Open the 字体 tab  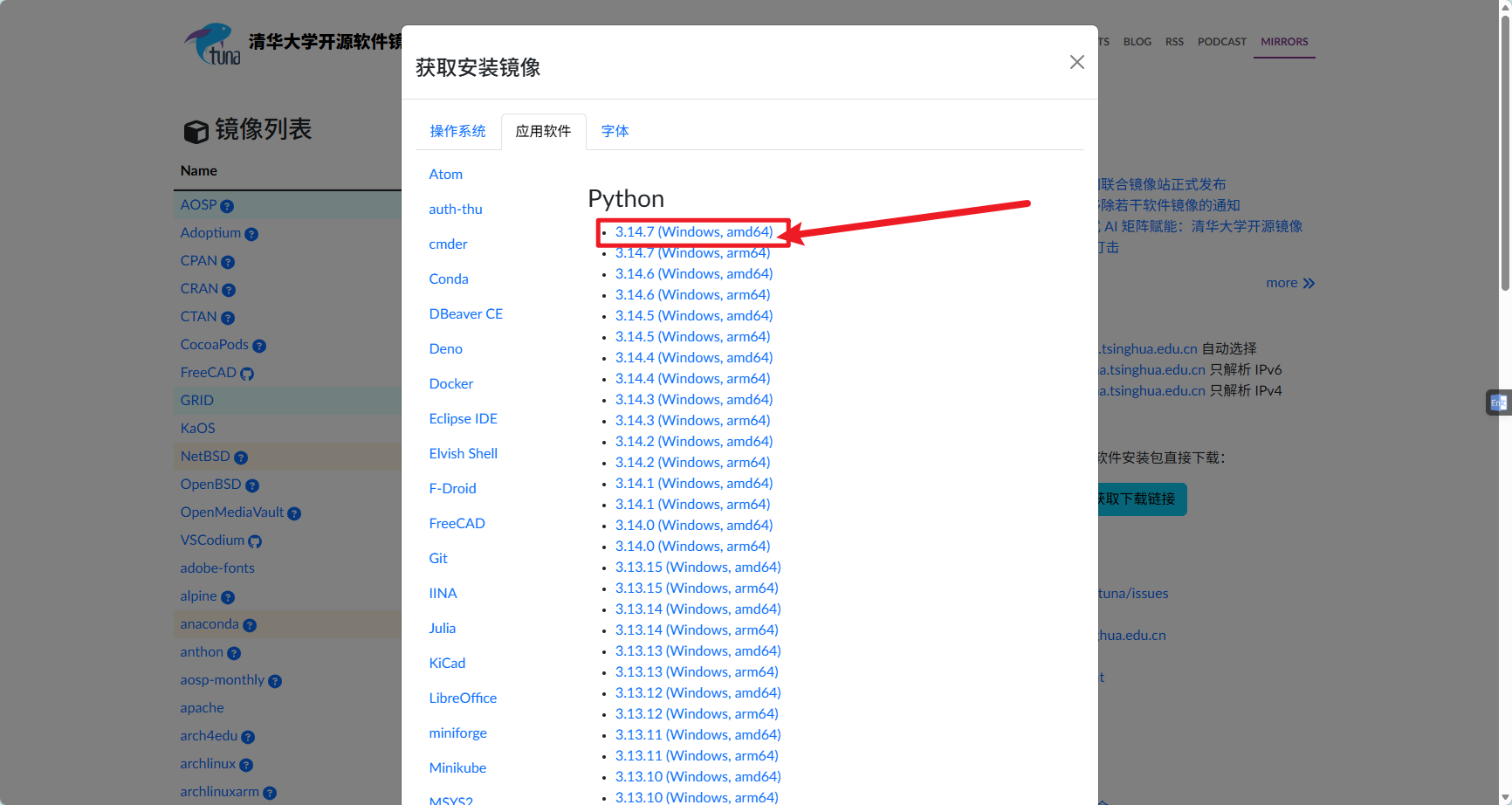(615, 131)
